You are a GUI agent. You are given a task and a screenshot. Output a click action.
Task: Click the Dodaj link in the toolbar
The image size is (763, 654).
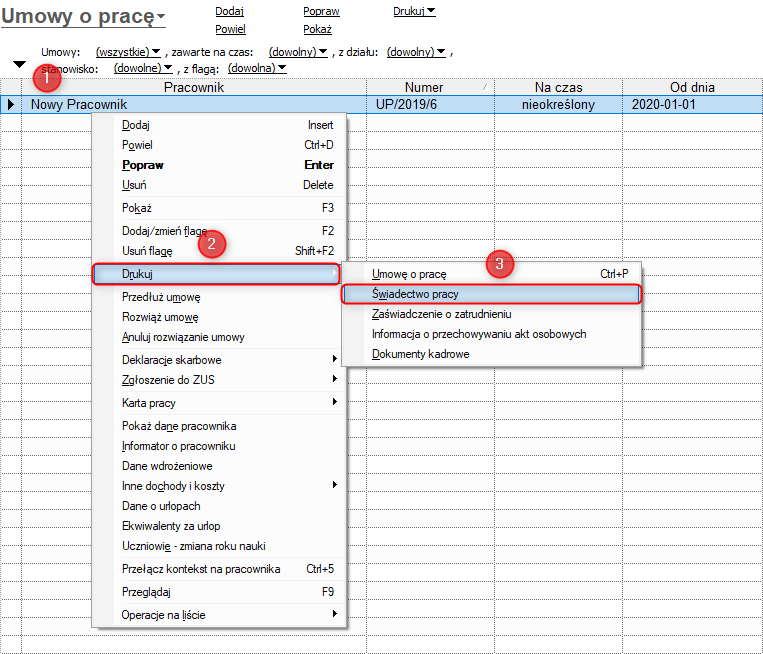click(230, 11)
